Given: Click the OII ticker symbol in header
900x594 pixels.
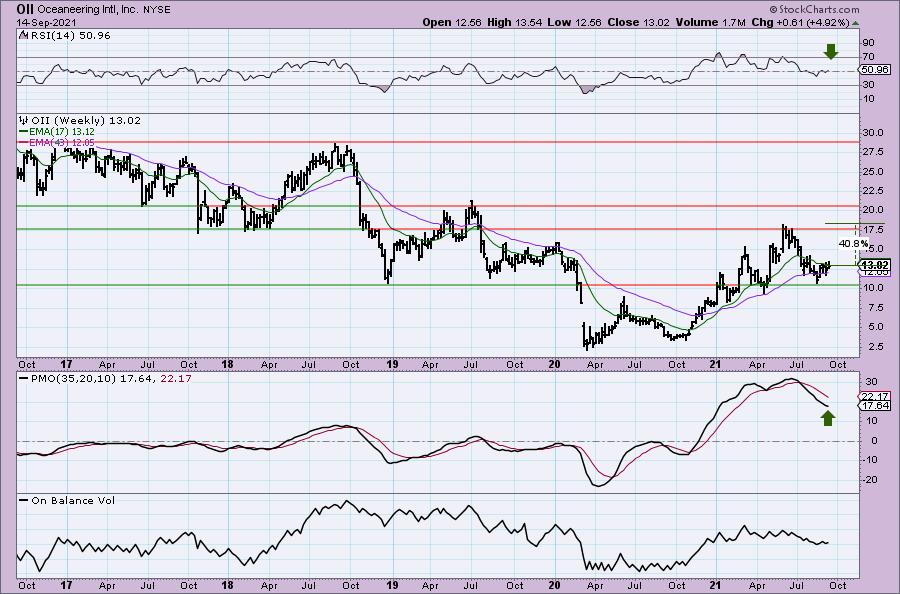Looking at the screenshot, I should tap(25, 9).
